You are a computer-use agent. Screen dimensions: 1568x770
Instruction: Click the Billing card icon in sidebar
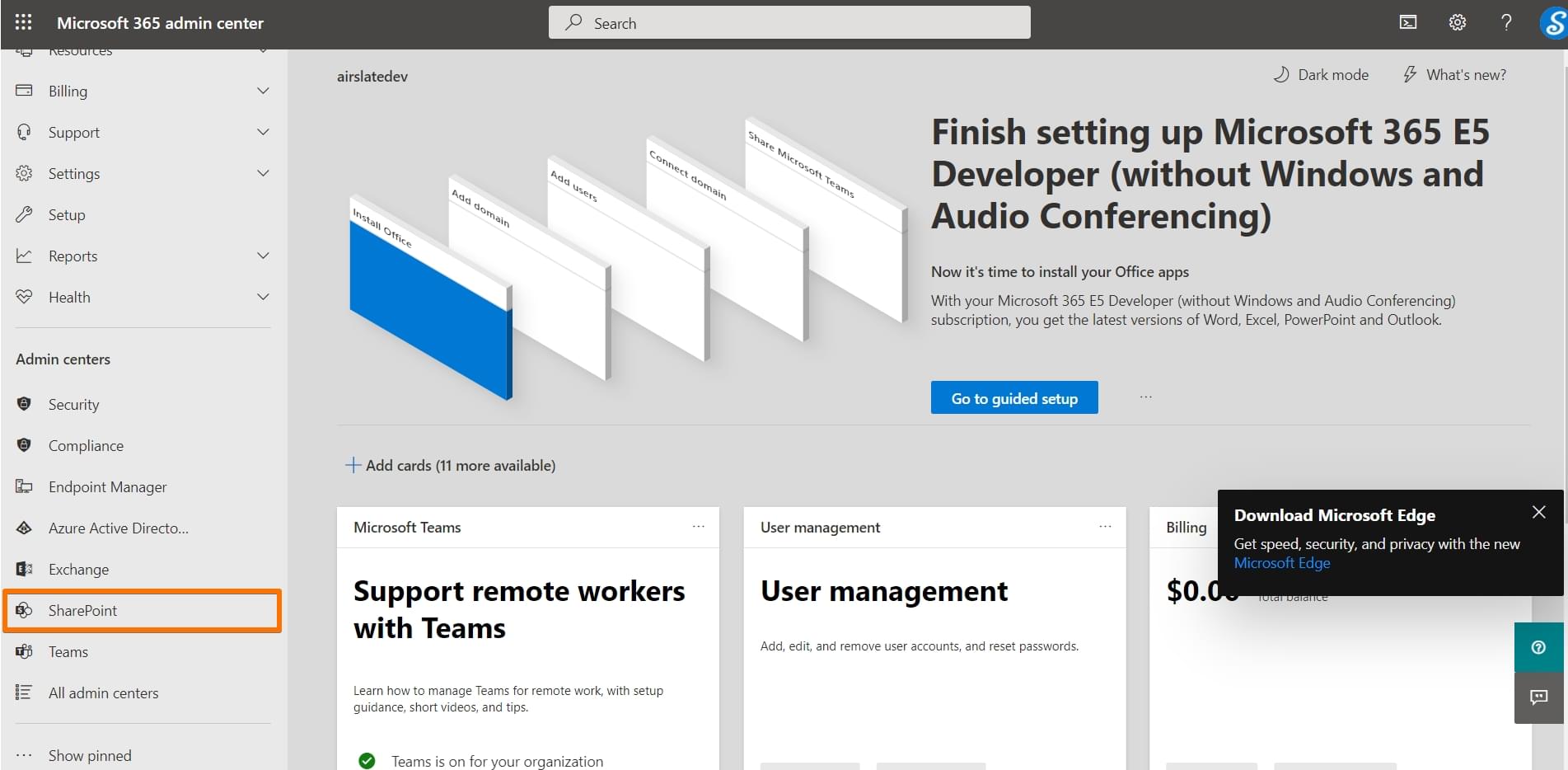tap(24, 91)
